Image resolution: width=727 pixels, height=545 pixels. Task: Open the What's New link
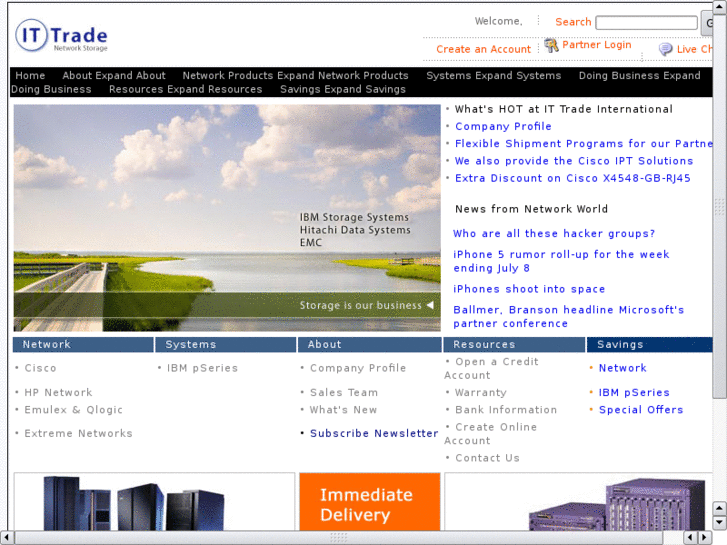point(343,410)
